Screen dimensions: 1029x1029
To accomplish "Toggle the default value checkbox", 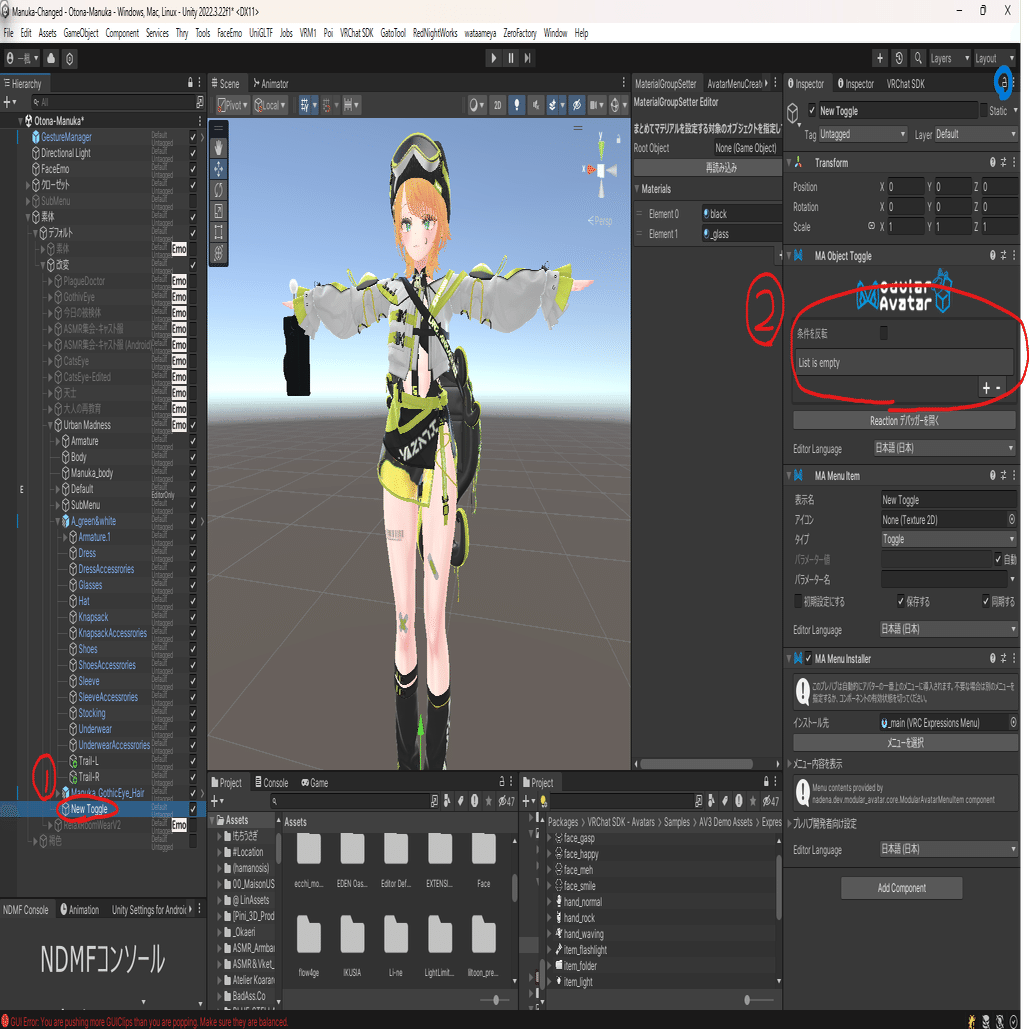I will [x=798, y=601].
